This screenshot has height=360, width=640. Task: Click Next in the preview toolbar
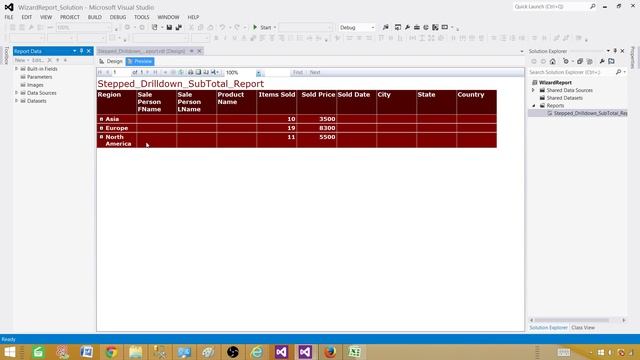pos(315,72)
